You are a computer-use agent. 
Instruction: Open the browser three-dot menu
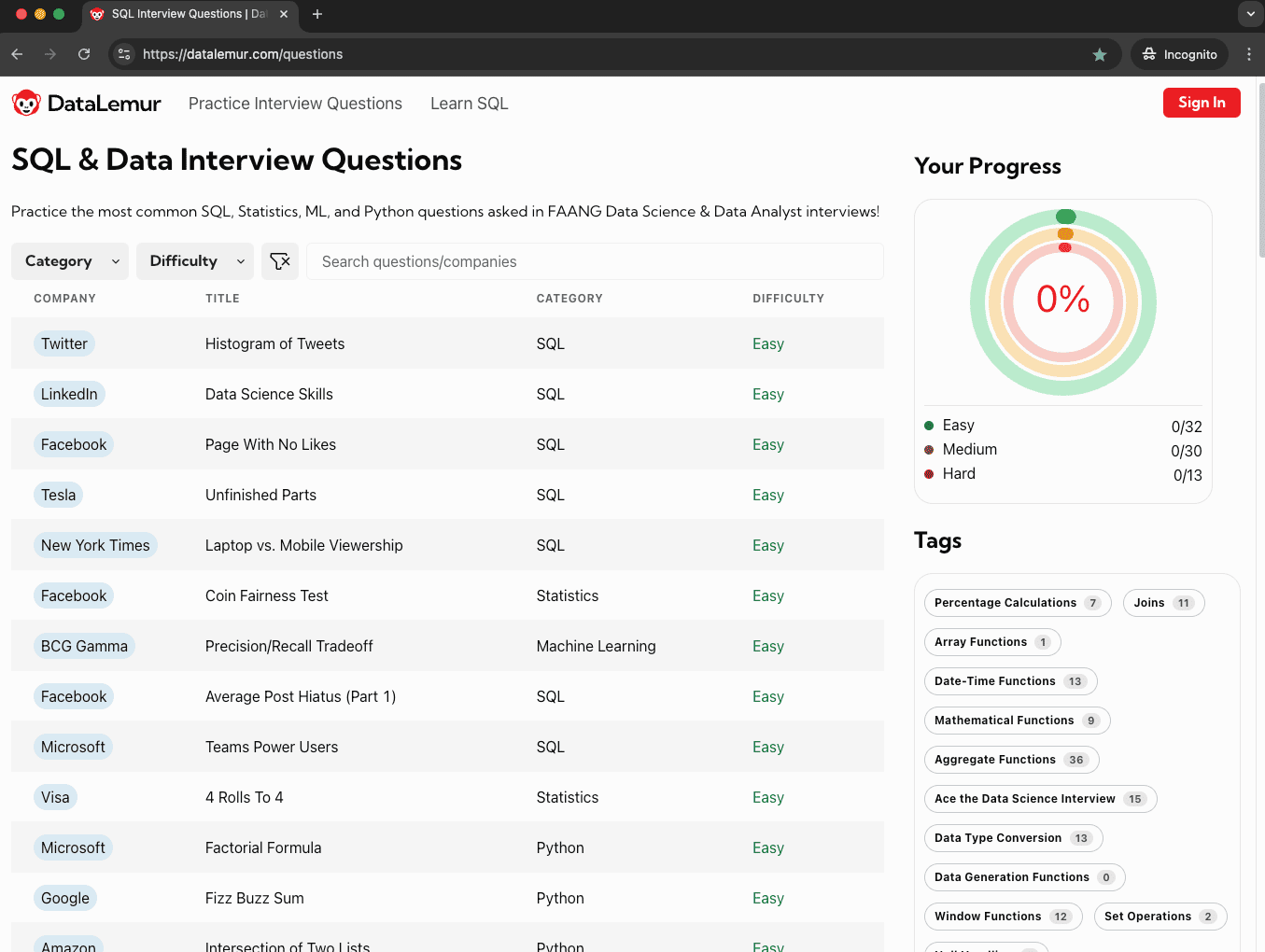point(1248,54)
